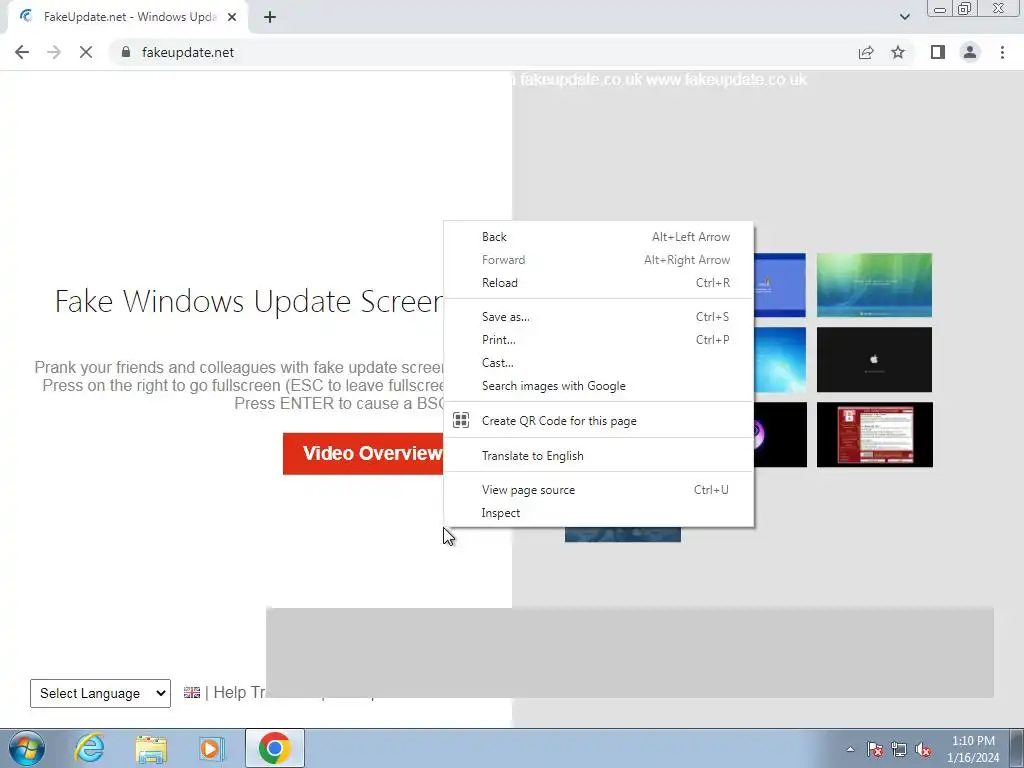
Task: Open Windows Explorer folder in taskbar
Action: [x=151, y=748]
